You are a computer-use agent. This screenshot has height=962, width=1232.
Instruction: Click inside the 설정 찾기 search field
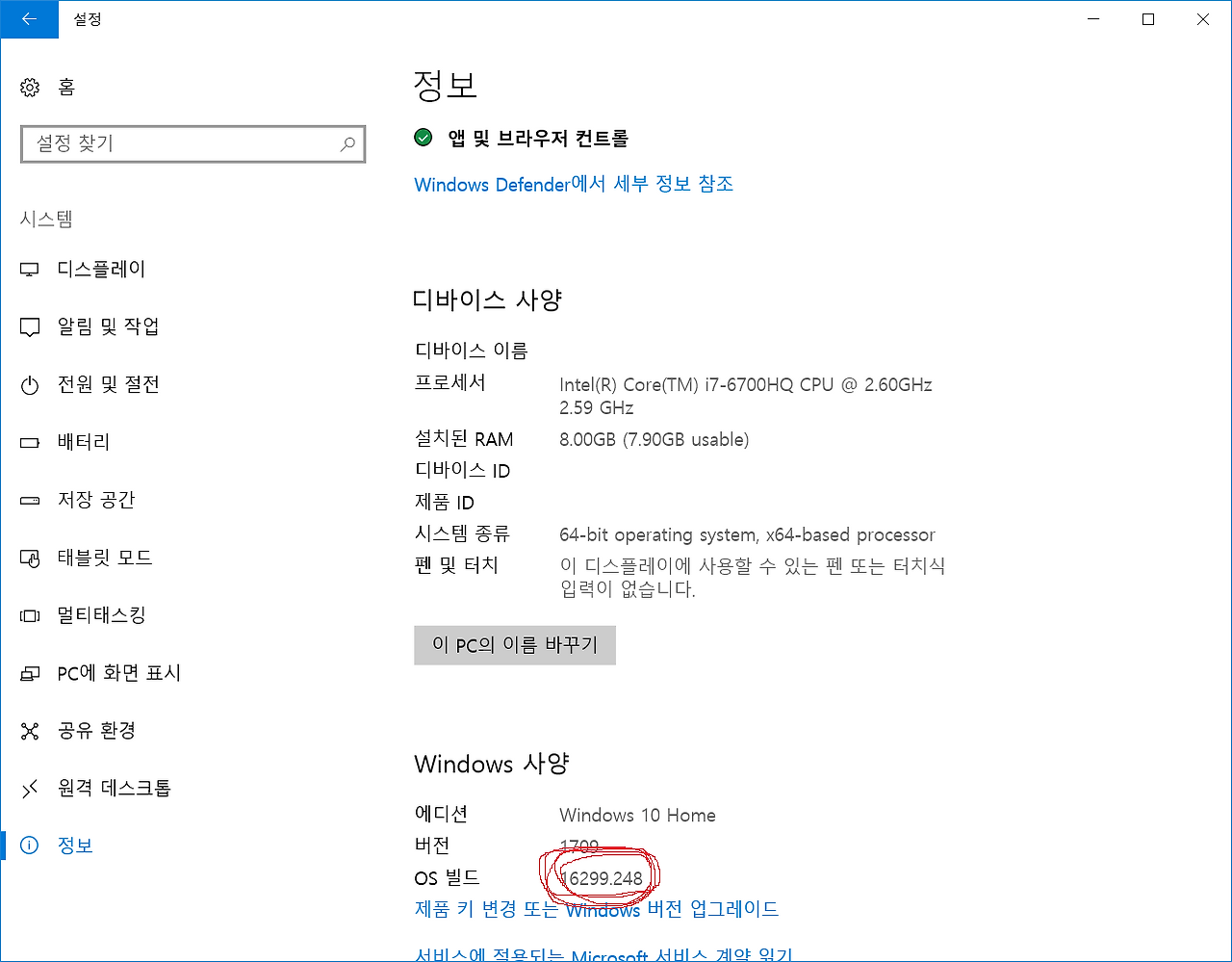point(173,143)
